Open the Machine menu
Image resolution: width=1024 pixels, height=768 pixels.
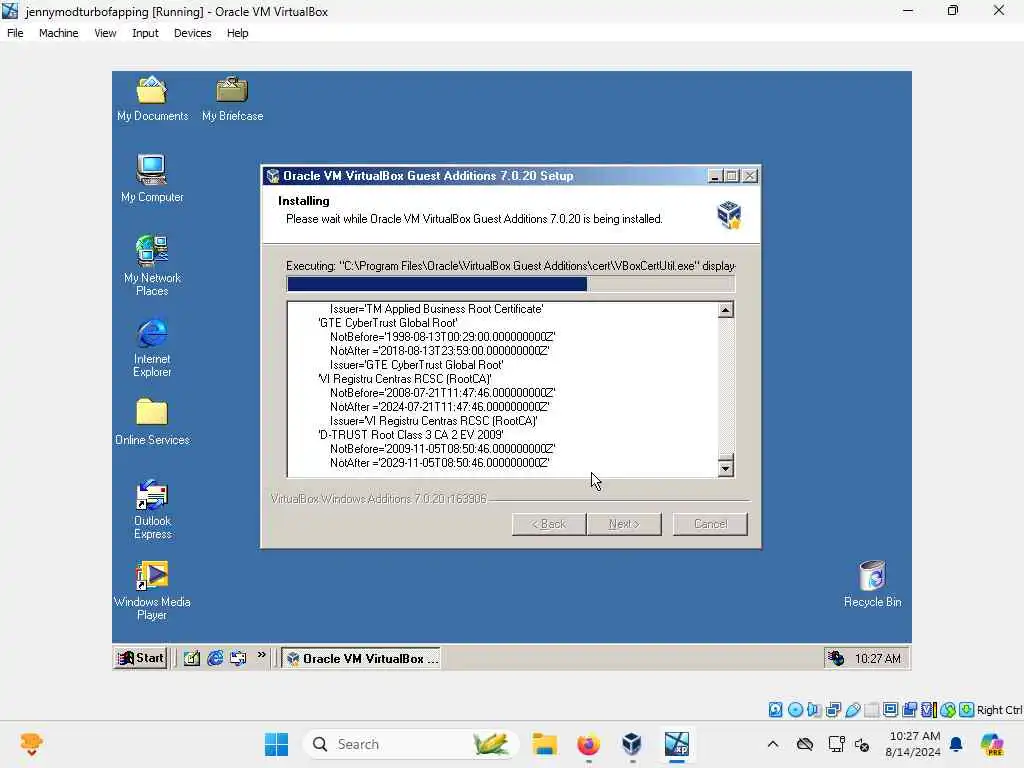pyautogui.click(x=59, y=33)
